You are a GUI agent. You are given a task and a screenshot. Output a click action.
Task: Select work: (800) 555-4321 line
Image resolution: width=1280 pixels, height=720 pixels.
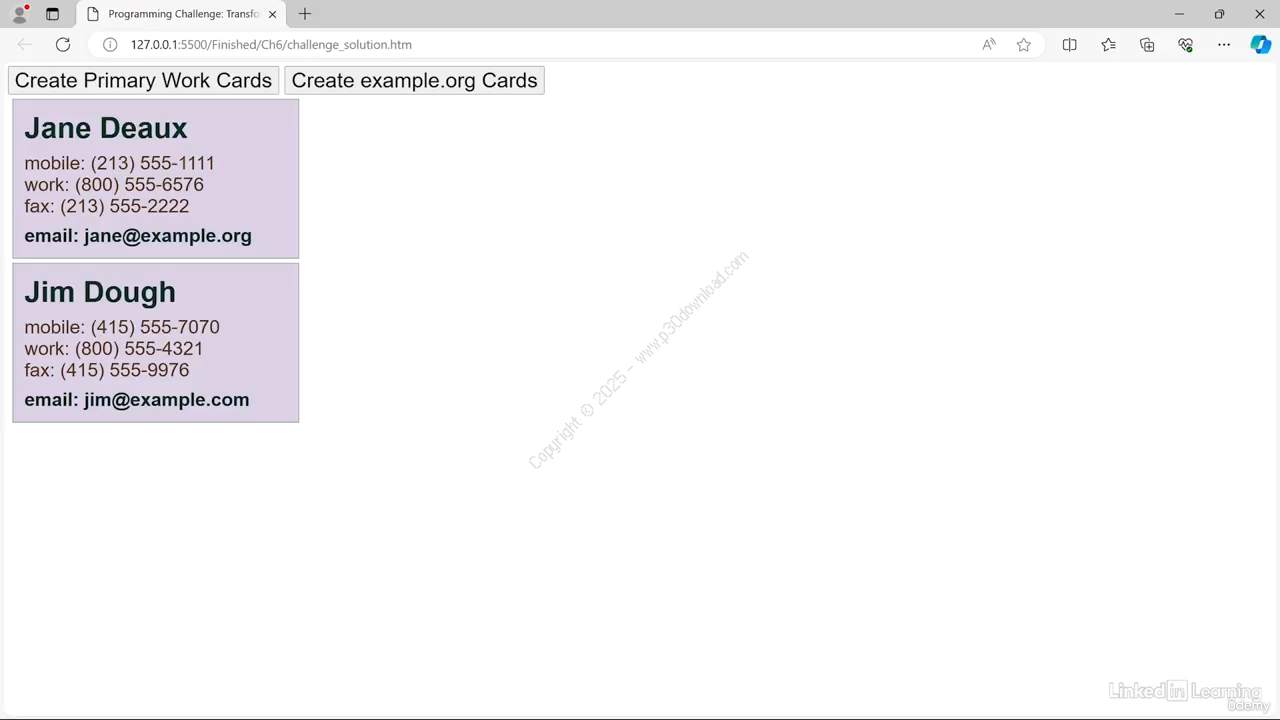114,348
